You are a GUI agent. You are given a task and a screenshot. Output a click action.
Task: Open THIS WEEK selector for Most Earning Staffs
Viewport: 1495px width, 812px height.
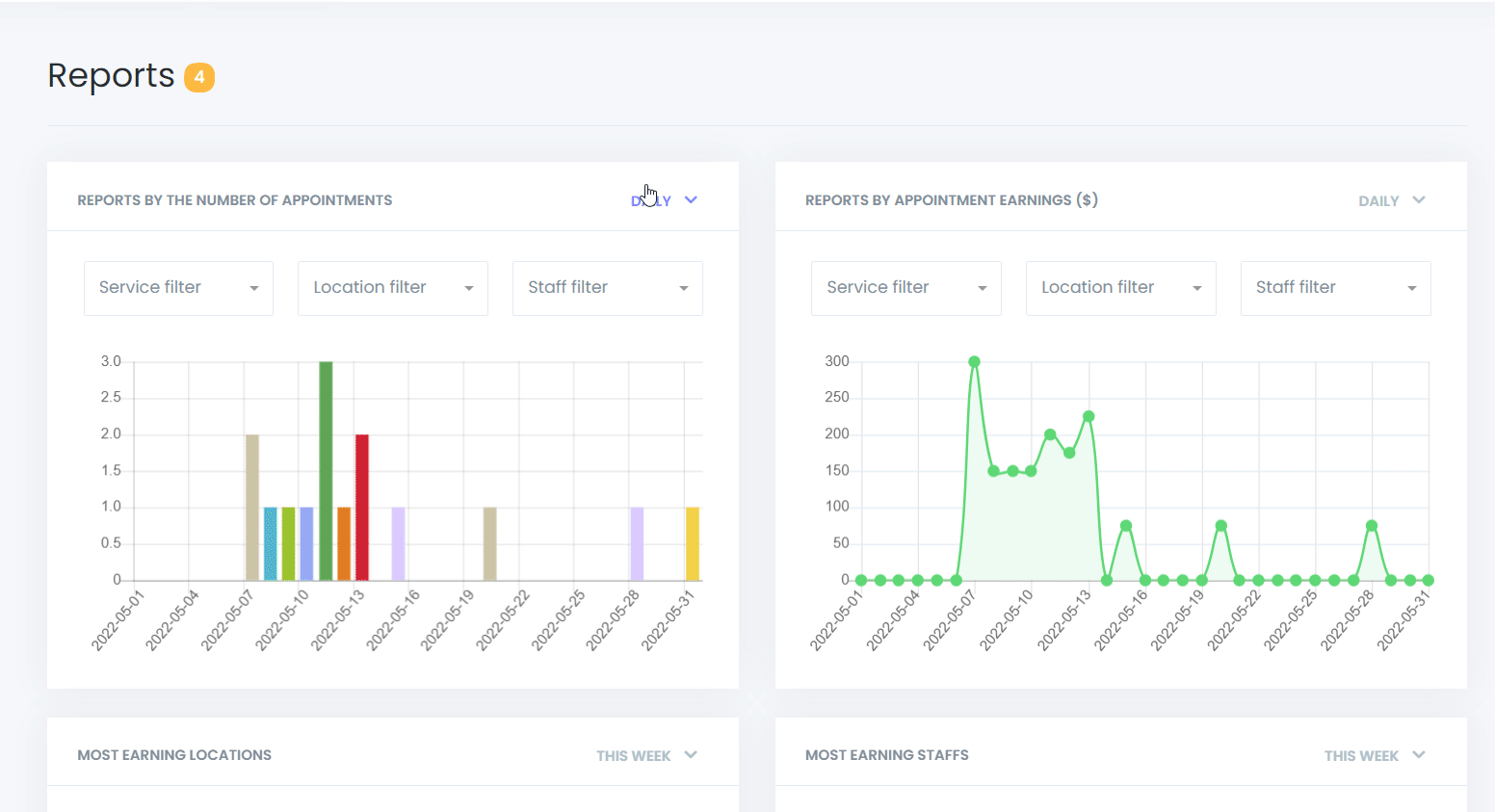[1360, 755]
